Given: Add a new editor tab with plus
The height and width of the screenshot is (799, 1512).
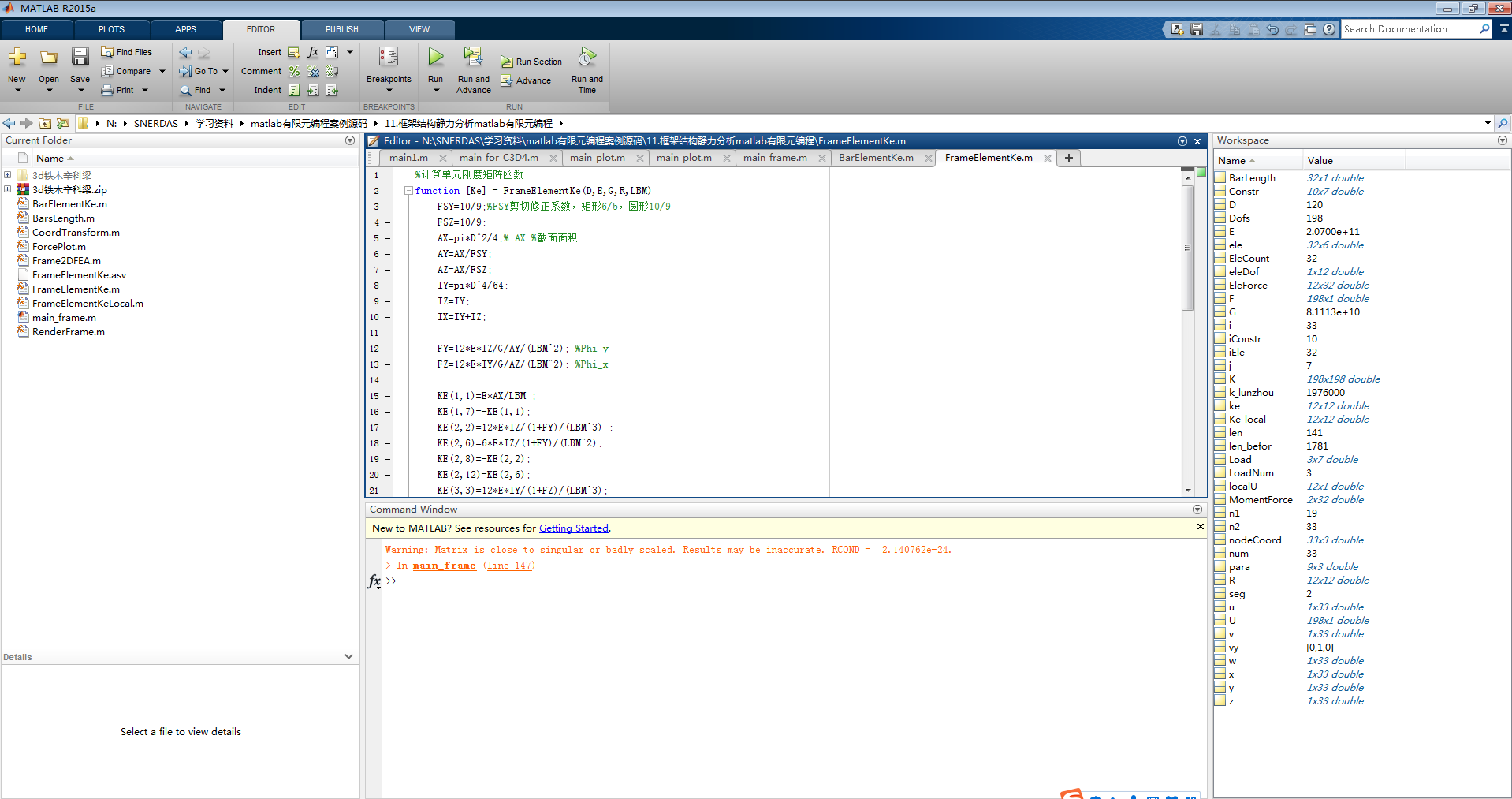Looking at the screenshot, I should point(1069,158).
